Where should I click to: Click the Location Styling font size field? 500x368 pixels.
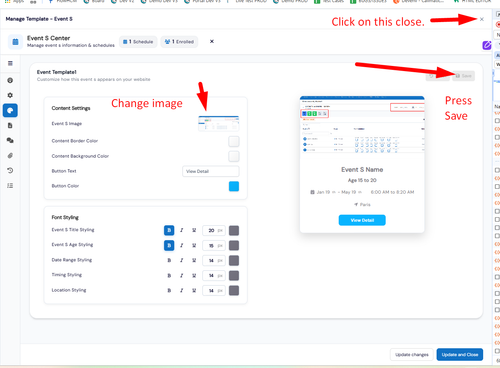[214, 290]
